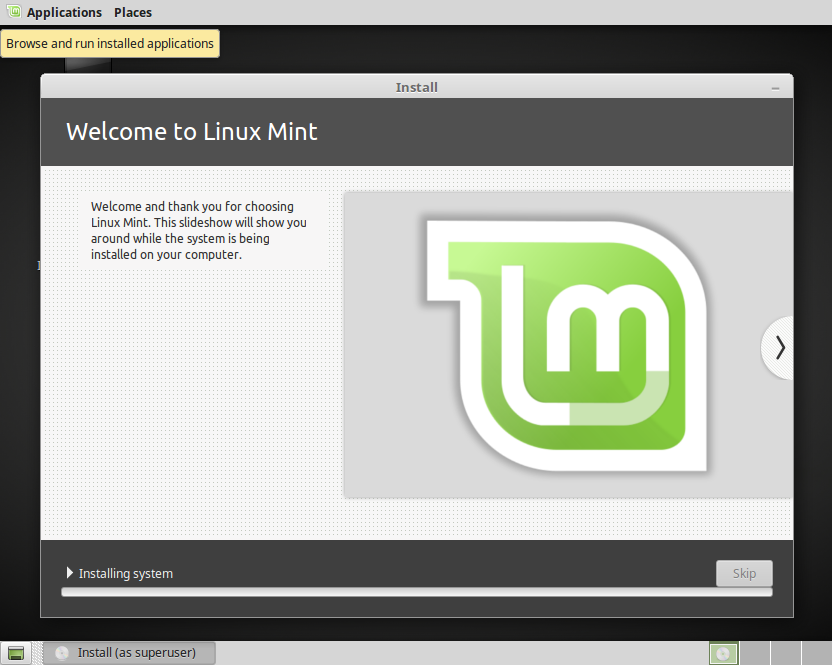Click the Install window title bar
The width and height of the screenshot is (832, 665).
417,87
